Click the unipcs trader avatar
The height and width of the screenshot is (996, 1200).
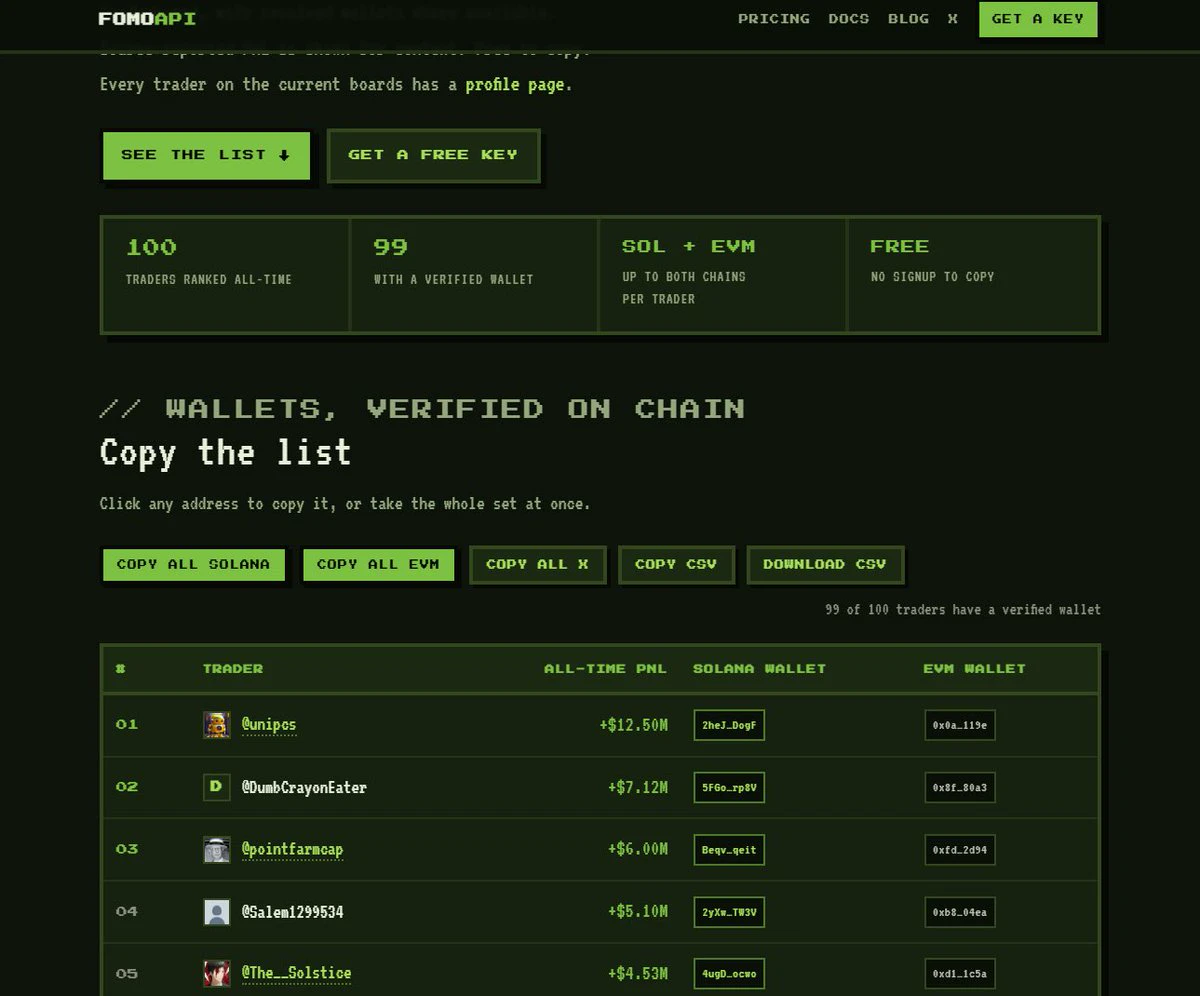click(x=217, y=725)
